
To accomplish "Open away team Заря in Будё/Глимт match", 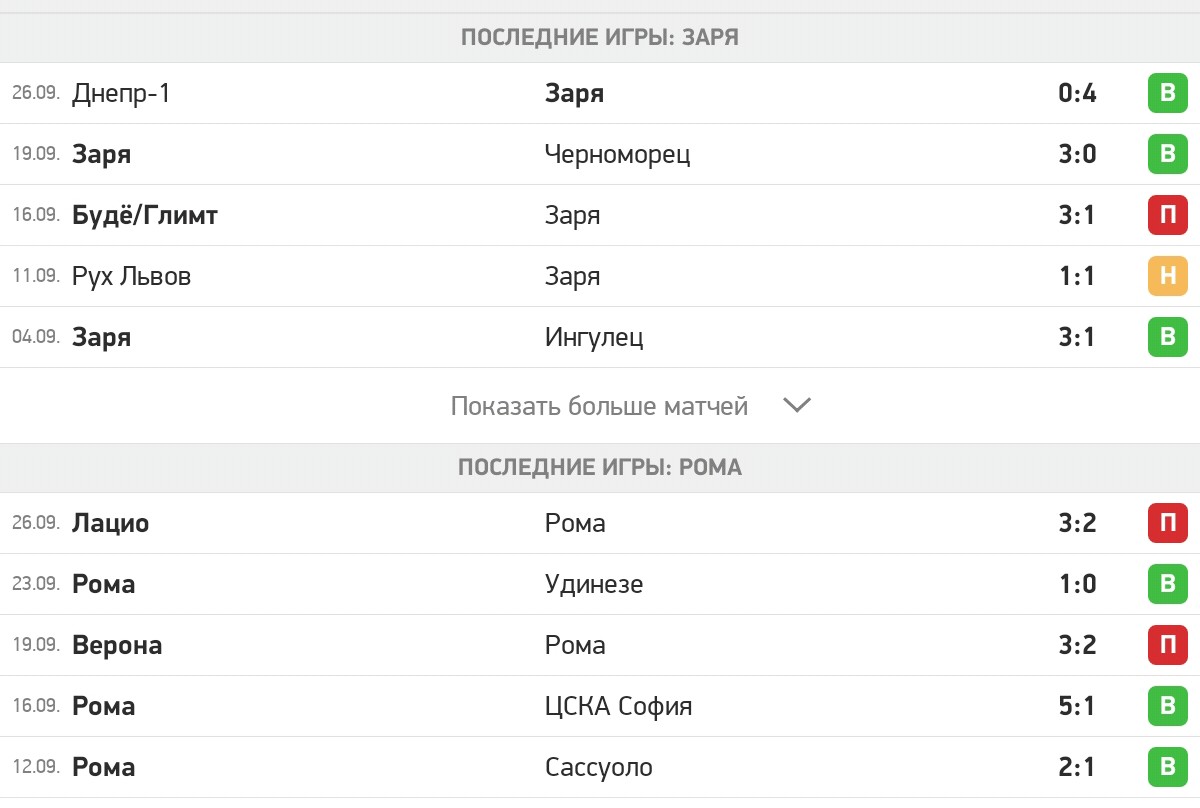I will click(x=573, y=216).
